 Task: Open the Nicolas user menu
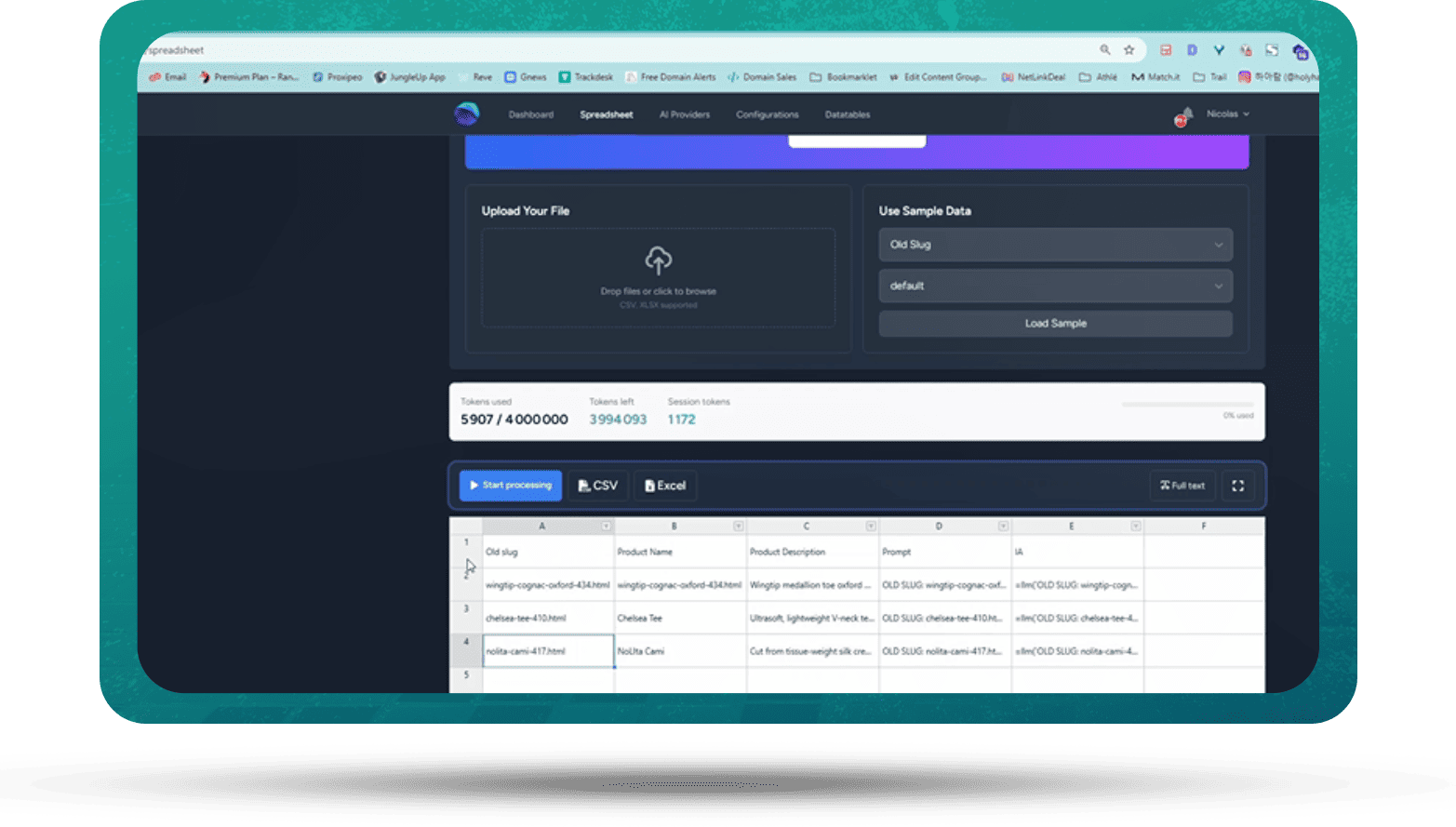1227,113
